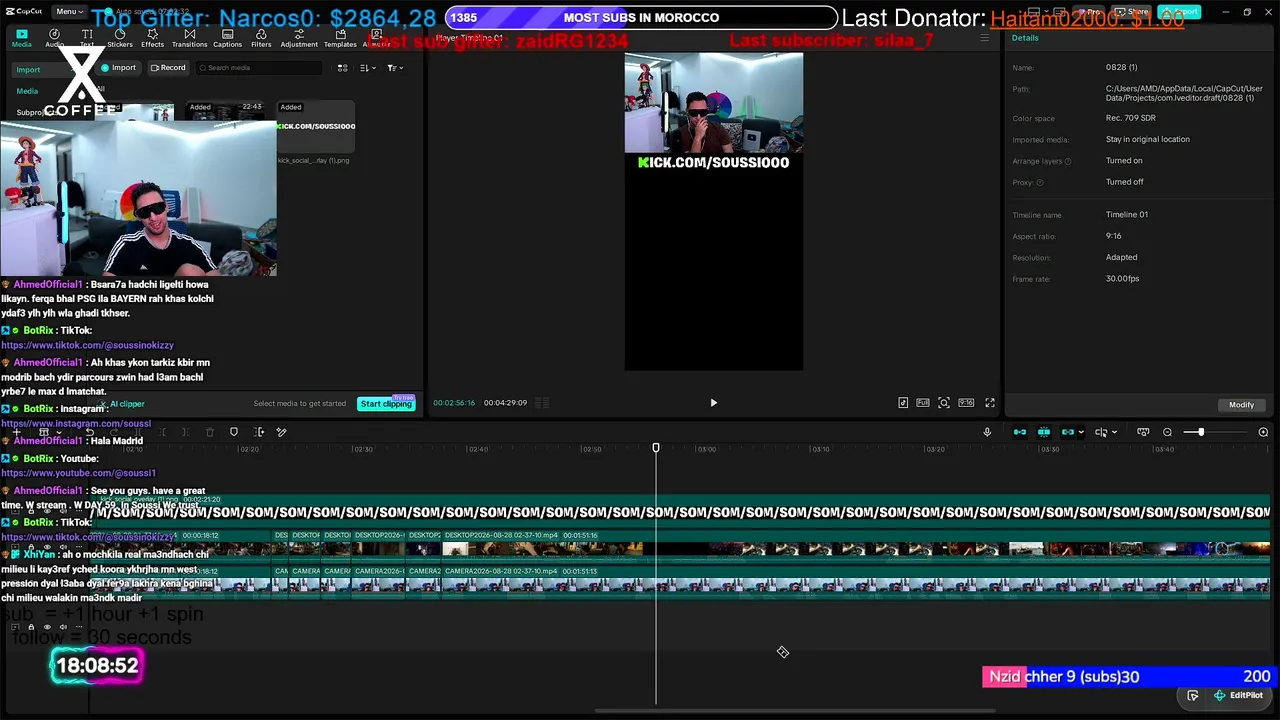Click the preview compare layout icon
This screenshot has height=720, width=1280.
542,403
